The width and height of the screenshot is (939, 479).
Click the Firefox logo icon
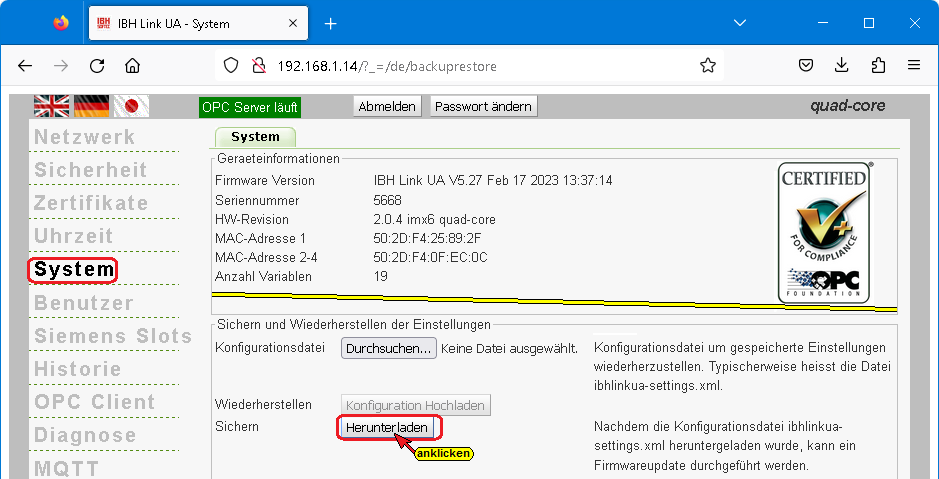(61, 23)
